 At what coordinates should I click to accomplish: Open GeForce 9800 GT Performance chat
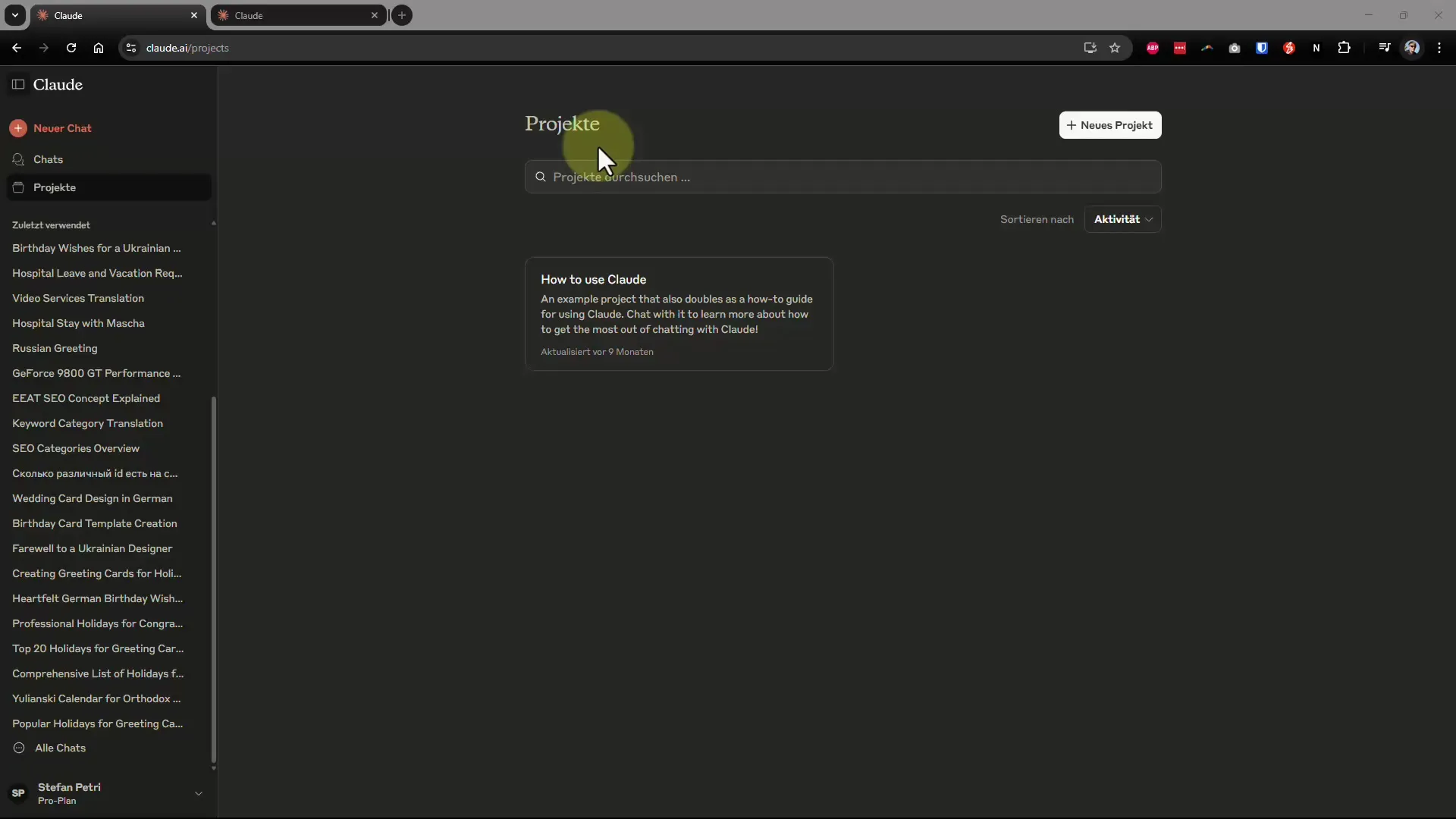pos(96,373)
